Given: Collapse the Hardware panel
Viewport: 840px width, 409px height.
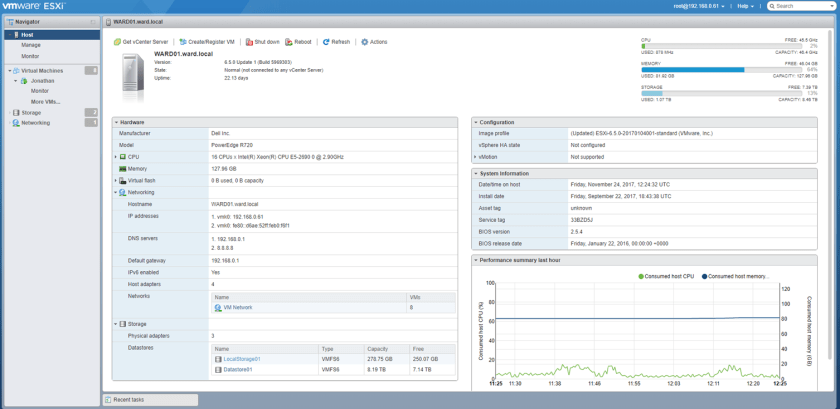Looking at the screenshot, I should click(x=116, y=123).
